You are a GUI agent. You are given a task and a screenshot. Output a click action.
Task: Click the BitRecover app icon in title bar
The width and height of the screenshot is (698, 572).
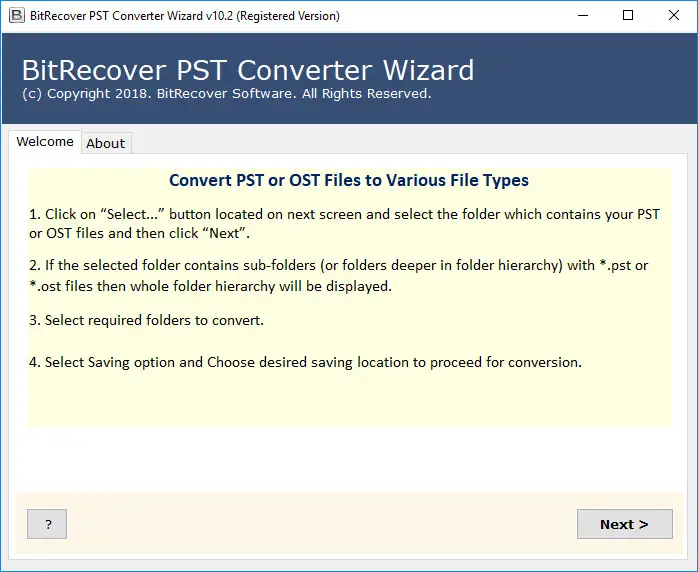click(x=16, y=16)
